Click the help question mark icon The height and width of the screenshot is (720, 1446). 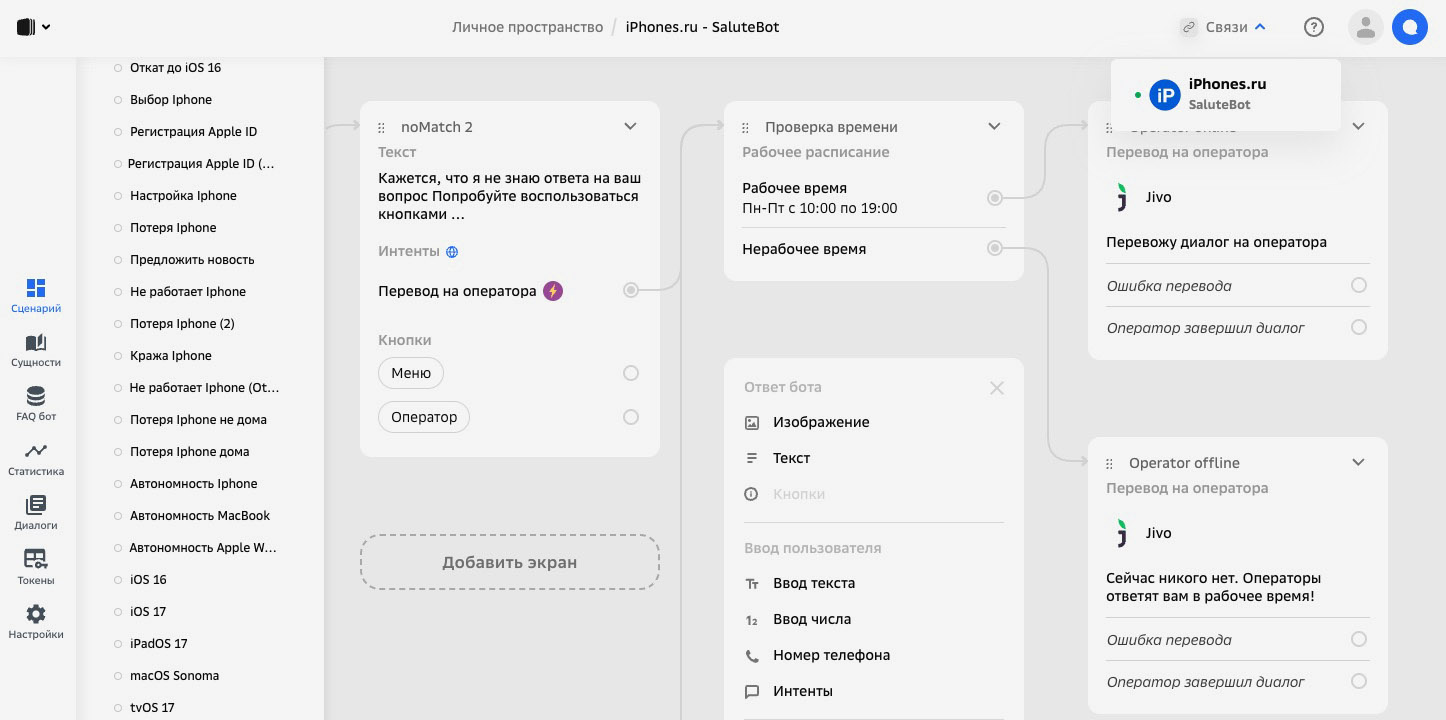[x=1314, y=27]
